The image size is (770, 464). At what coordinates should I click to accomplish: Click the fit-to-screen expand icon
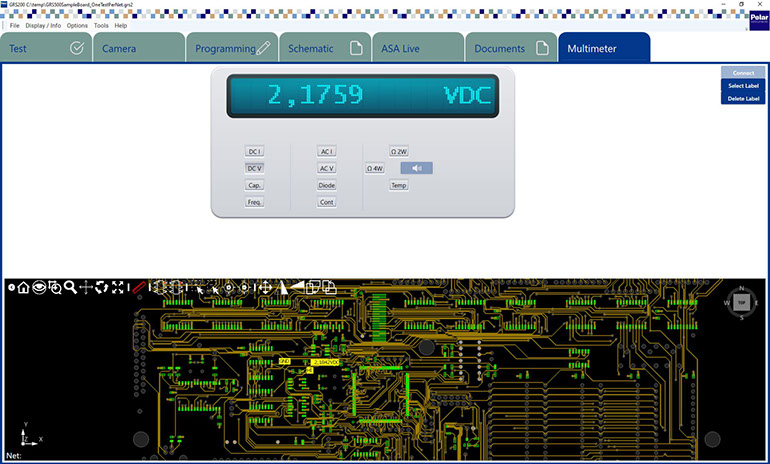pos(118,287)
